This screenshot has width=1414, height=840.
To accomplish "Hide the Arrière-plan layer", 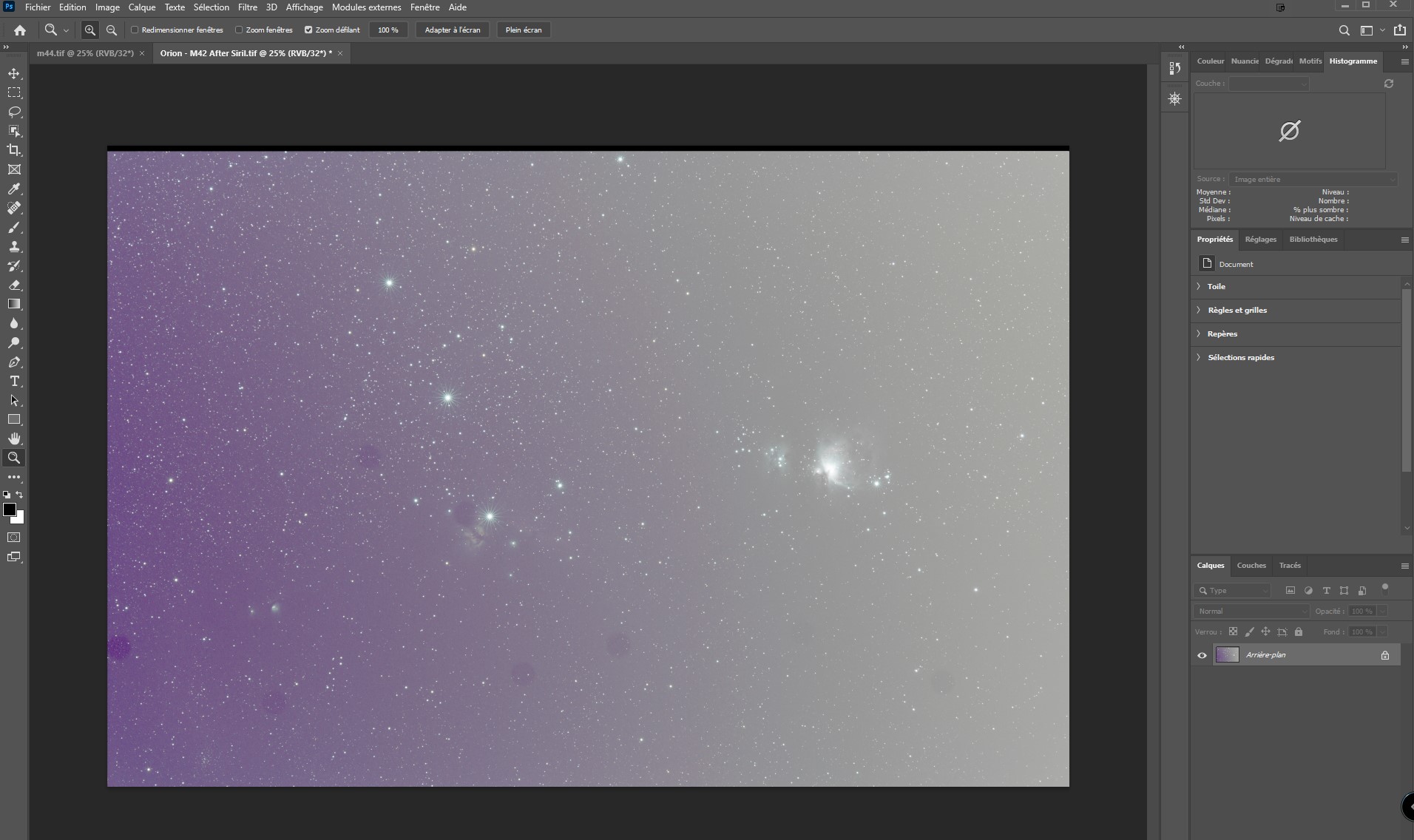I will [1202, 655].
